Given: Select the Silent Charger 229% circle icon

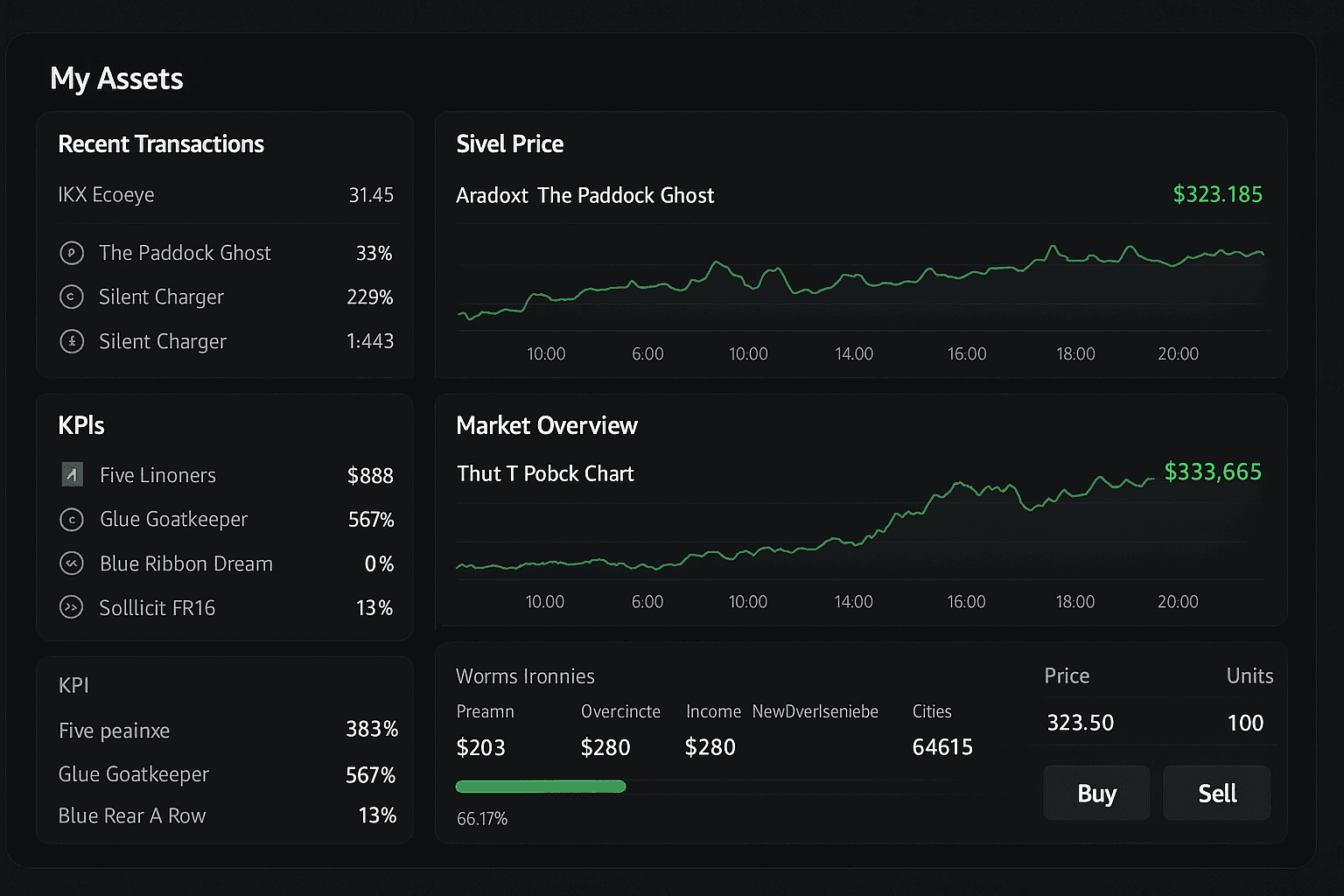Looking at the screenshot, I should coord(72,297).
